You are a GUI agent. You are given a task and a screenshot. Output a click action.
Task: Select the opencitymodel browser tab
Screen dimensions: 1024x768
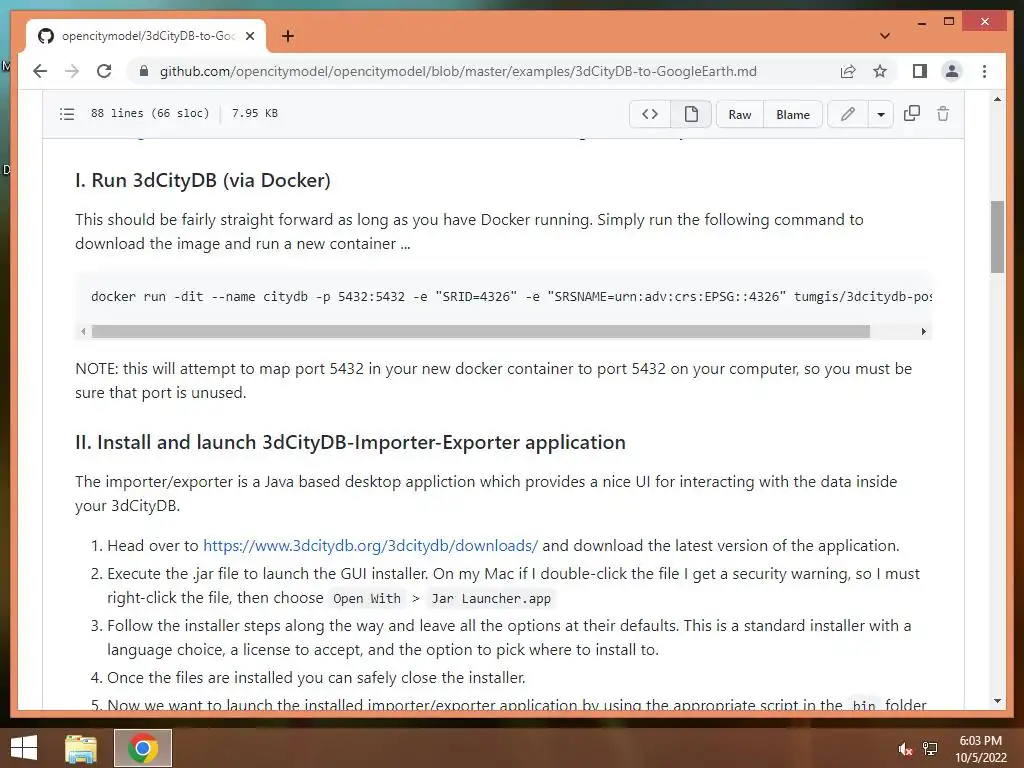click(146, 36)
